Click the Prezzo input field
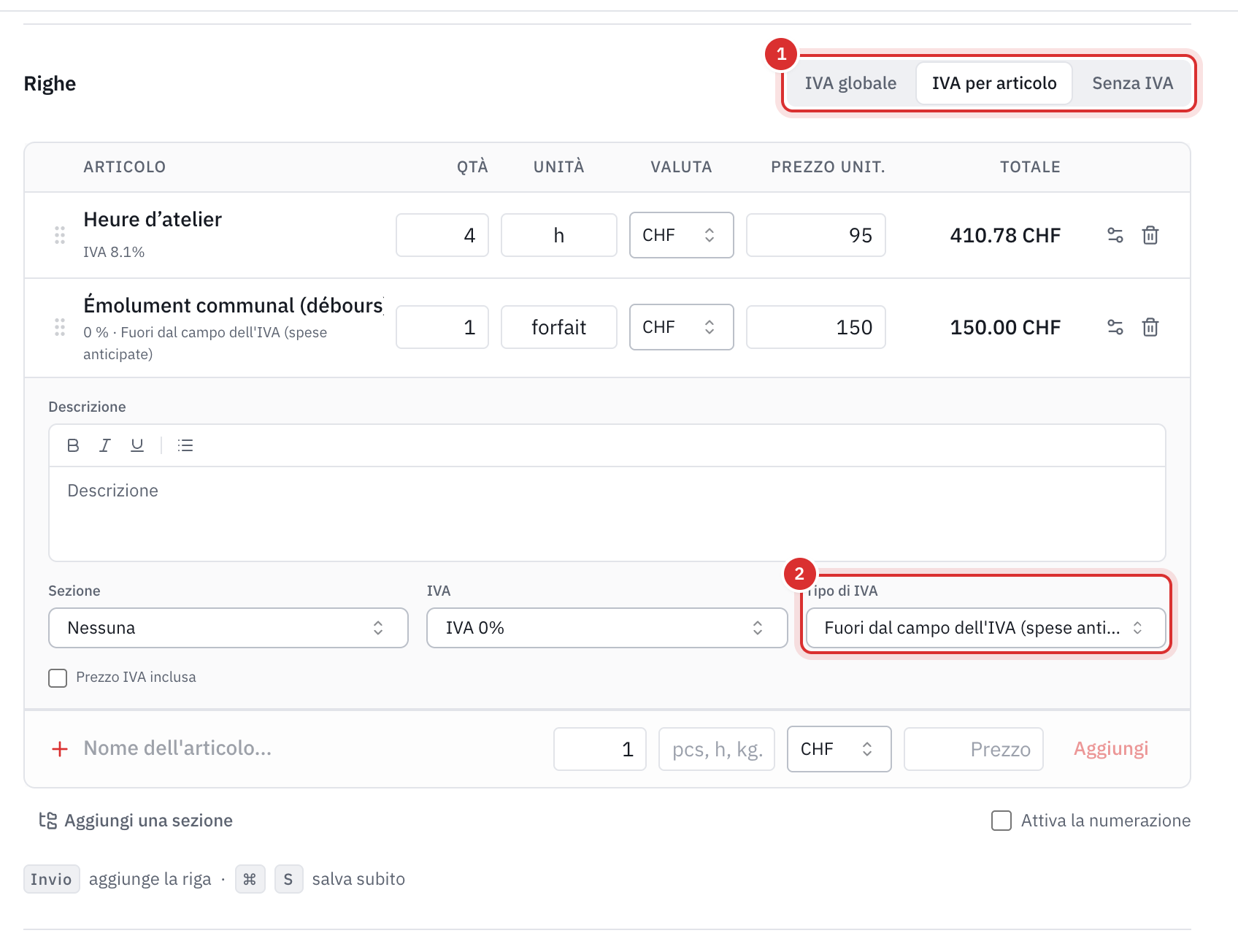The width and height of the screenshot is (1238, 952). 974,749
